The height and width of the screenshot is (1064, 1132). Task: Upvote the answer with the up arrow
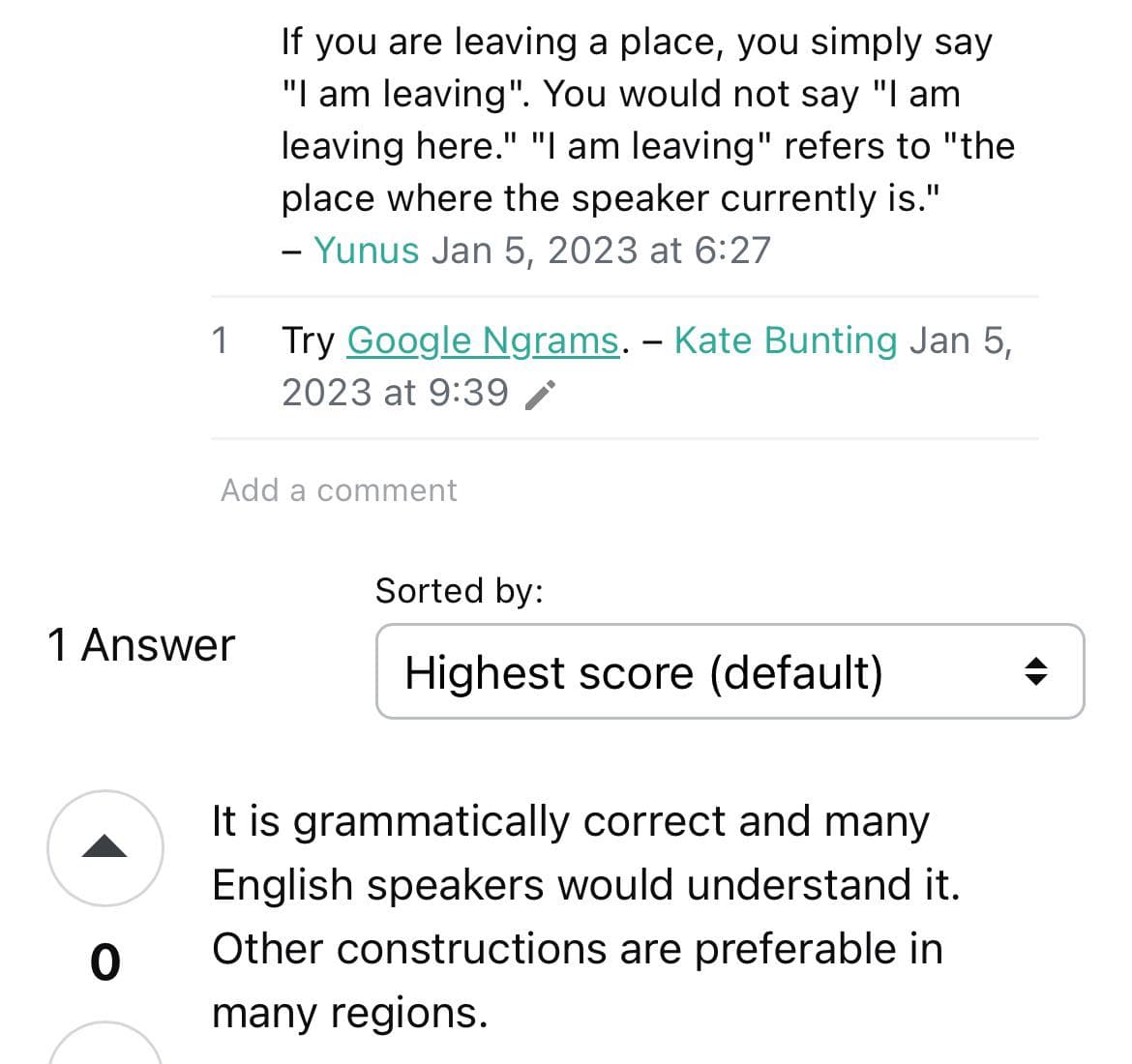[x=105, y=847]
